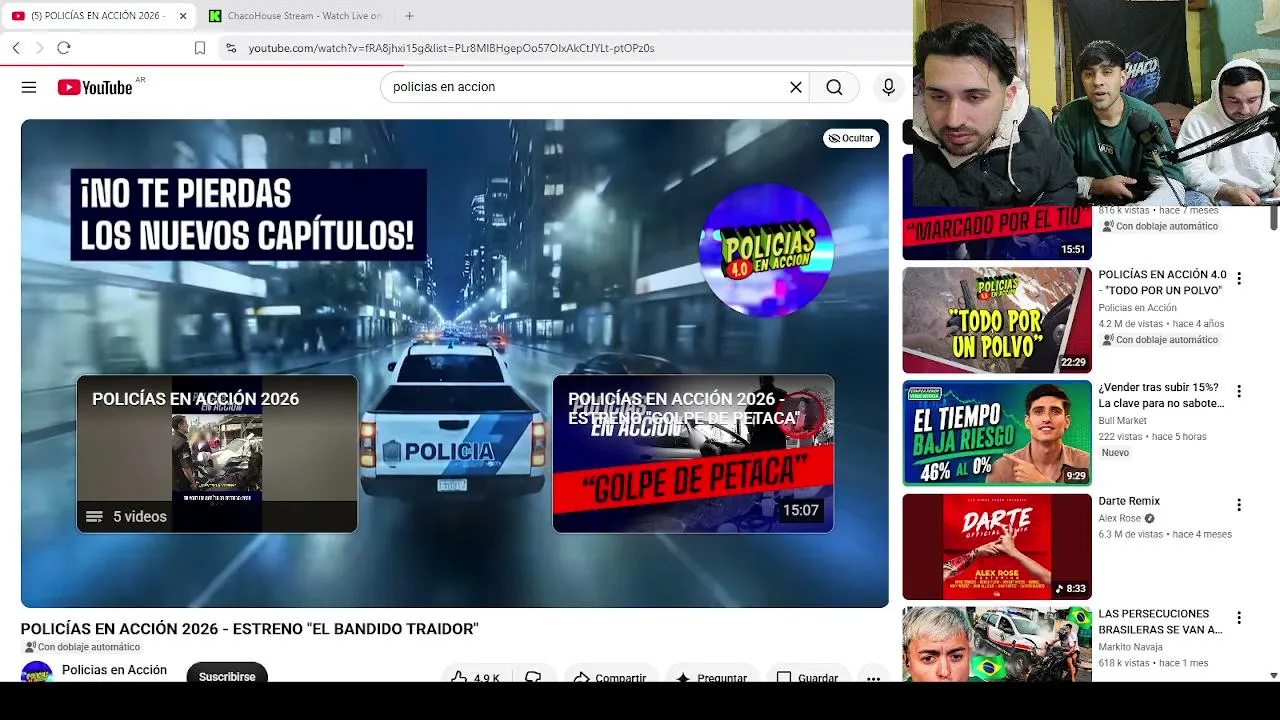Open "POLICÍAS EN ACCIÓN 4.0 - TODO POR UN POLVO" title

1162,282
